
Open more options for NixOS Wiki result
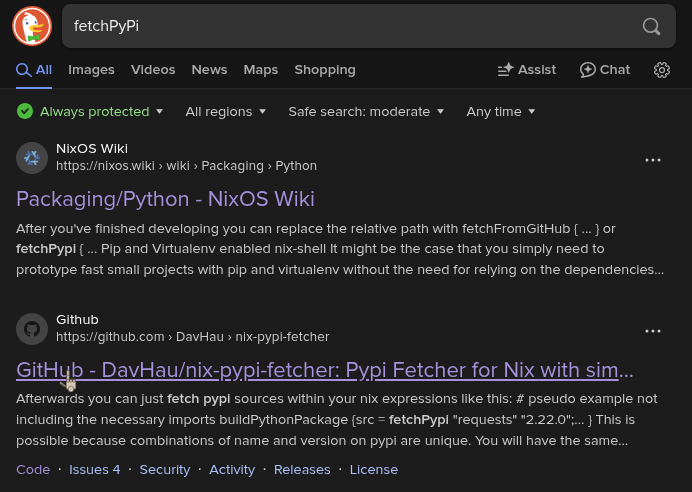pos(653,160)
